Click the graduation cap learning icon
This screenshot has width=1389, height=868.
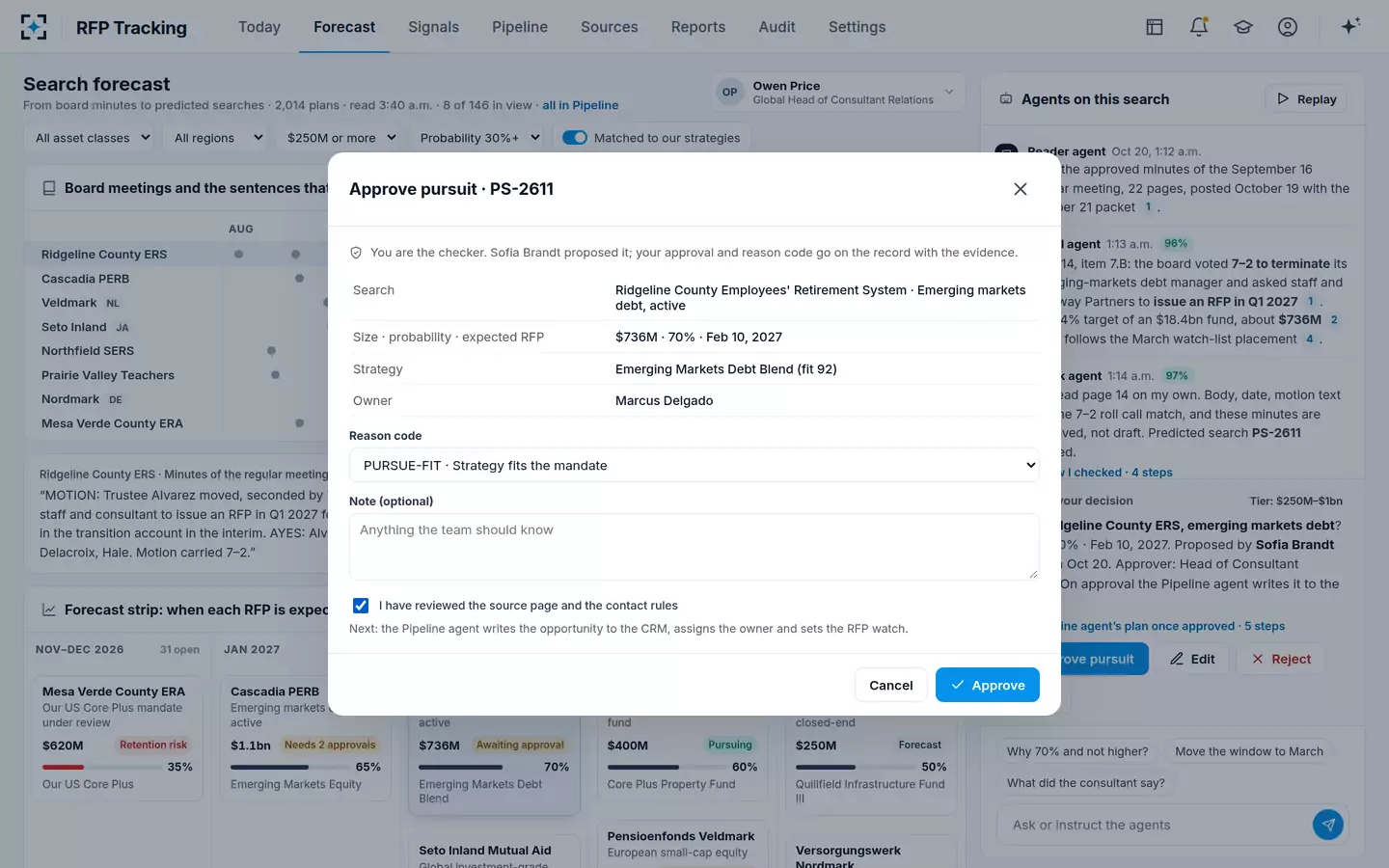tap(1243, 27)
